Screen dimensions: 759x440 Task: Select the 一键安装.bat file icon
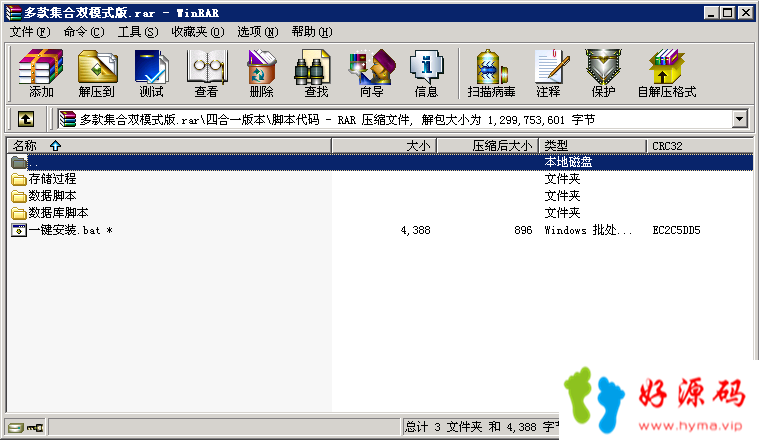pyautogui.click(x=19, y=230)
